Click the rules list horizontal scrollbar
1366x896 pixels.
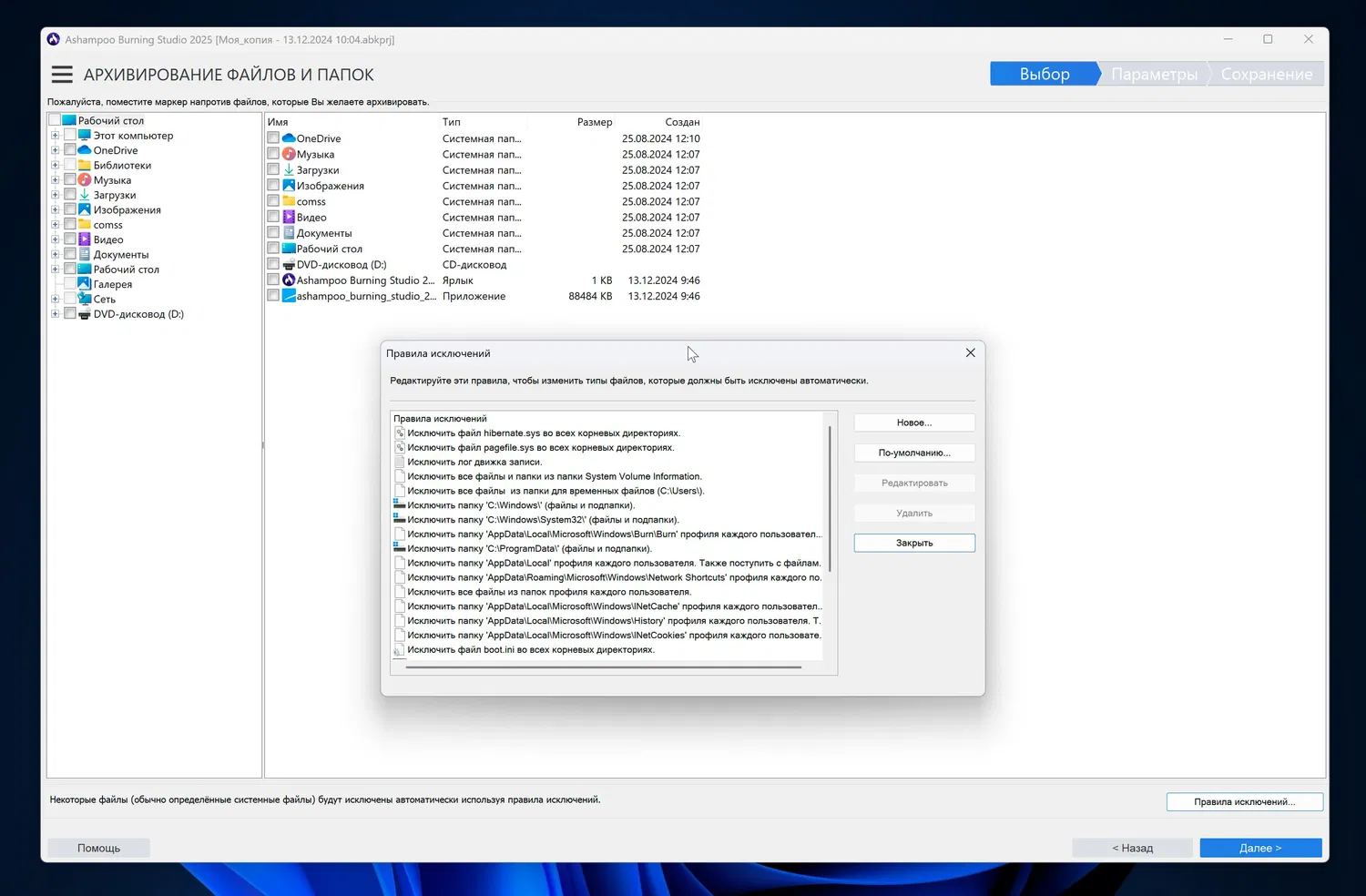604,667
